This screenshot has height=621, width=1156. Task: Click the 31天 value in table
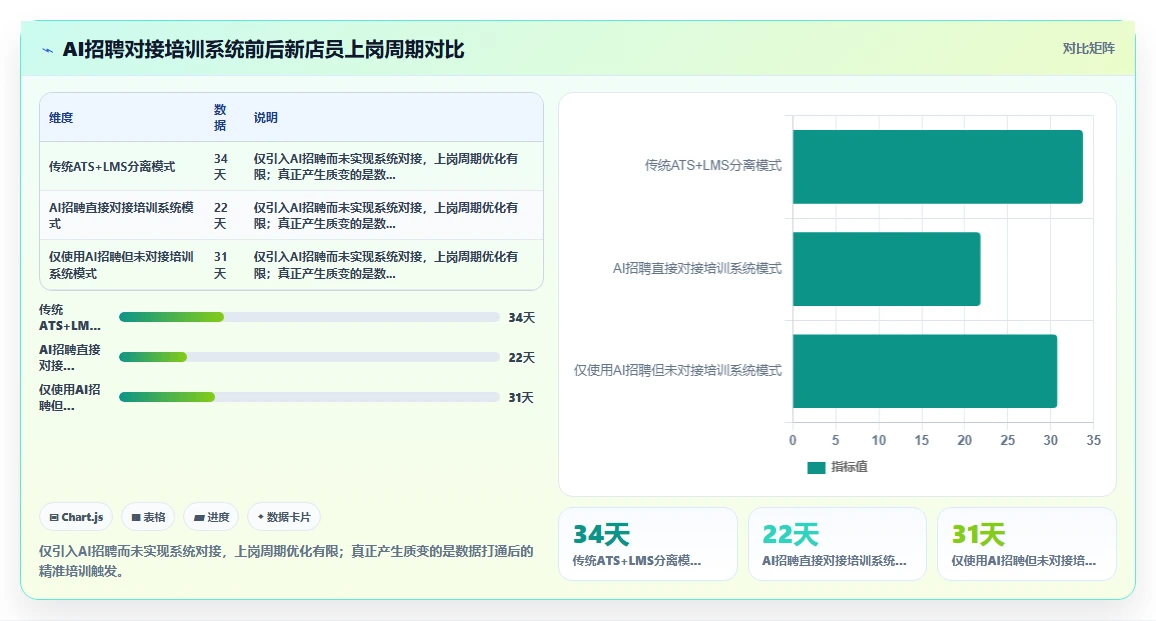pyautogui.click(x=220, y=265)
